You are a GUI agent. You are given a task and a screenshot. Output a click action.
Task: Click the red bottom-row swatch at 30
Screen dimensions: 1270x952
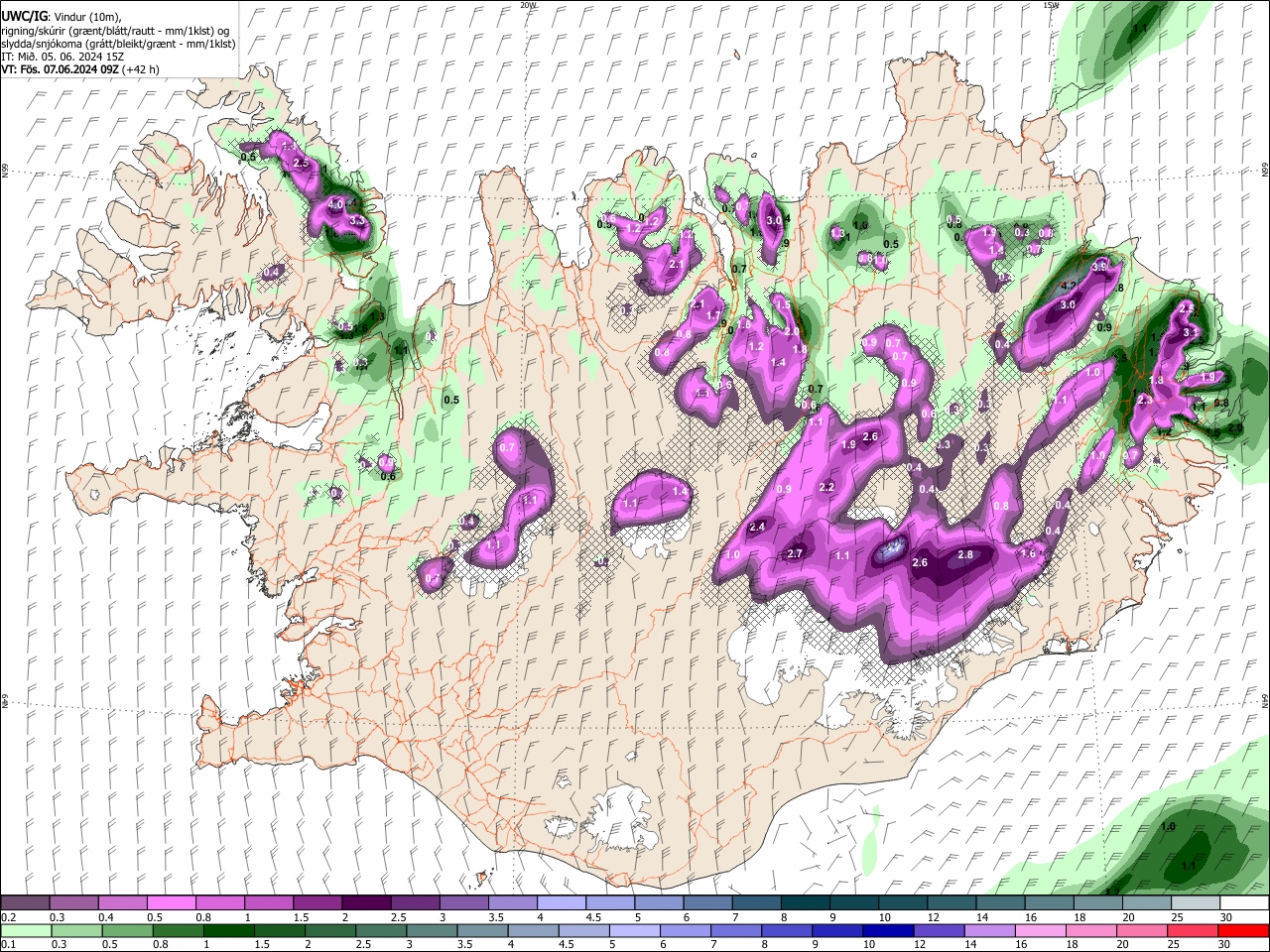click(x=1244, y=930)
